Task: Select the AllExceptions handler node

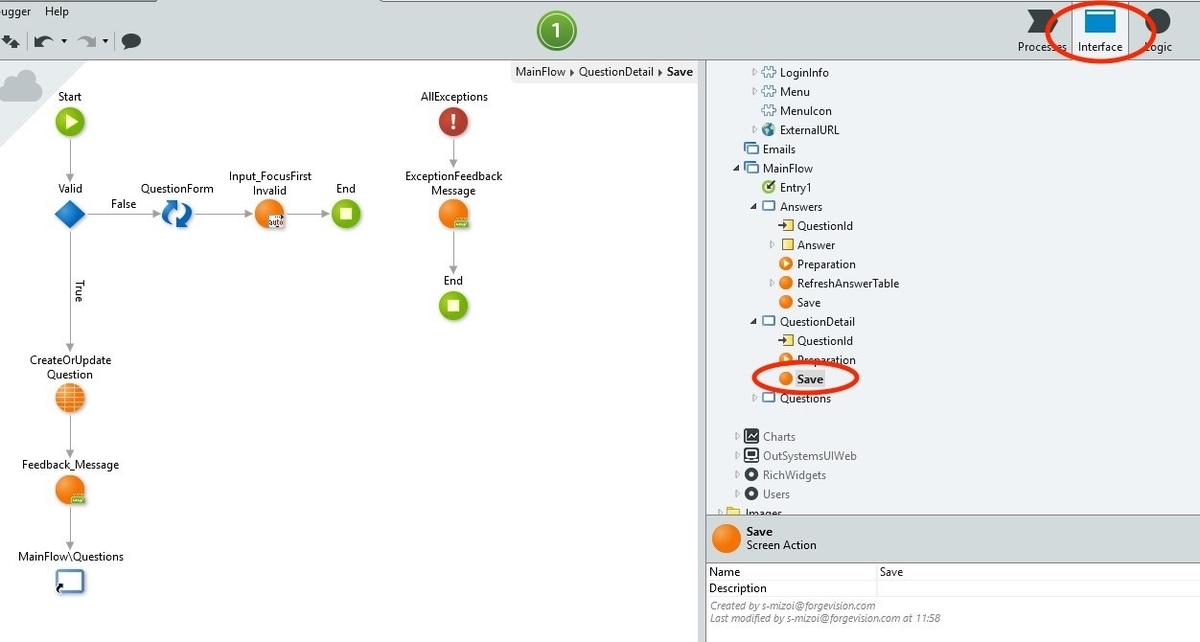Action: [454, 122]
